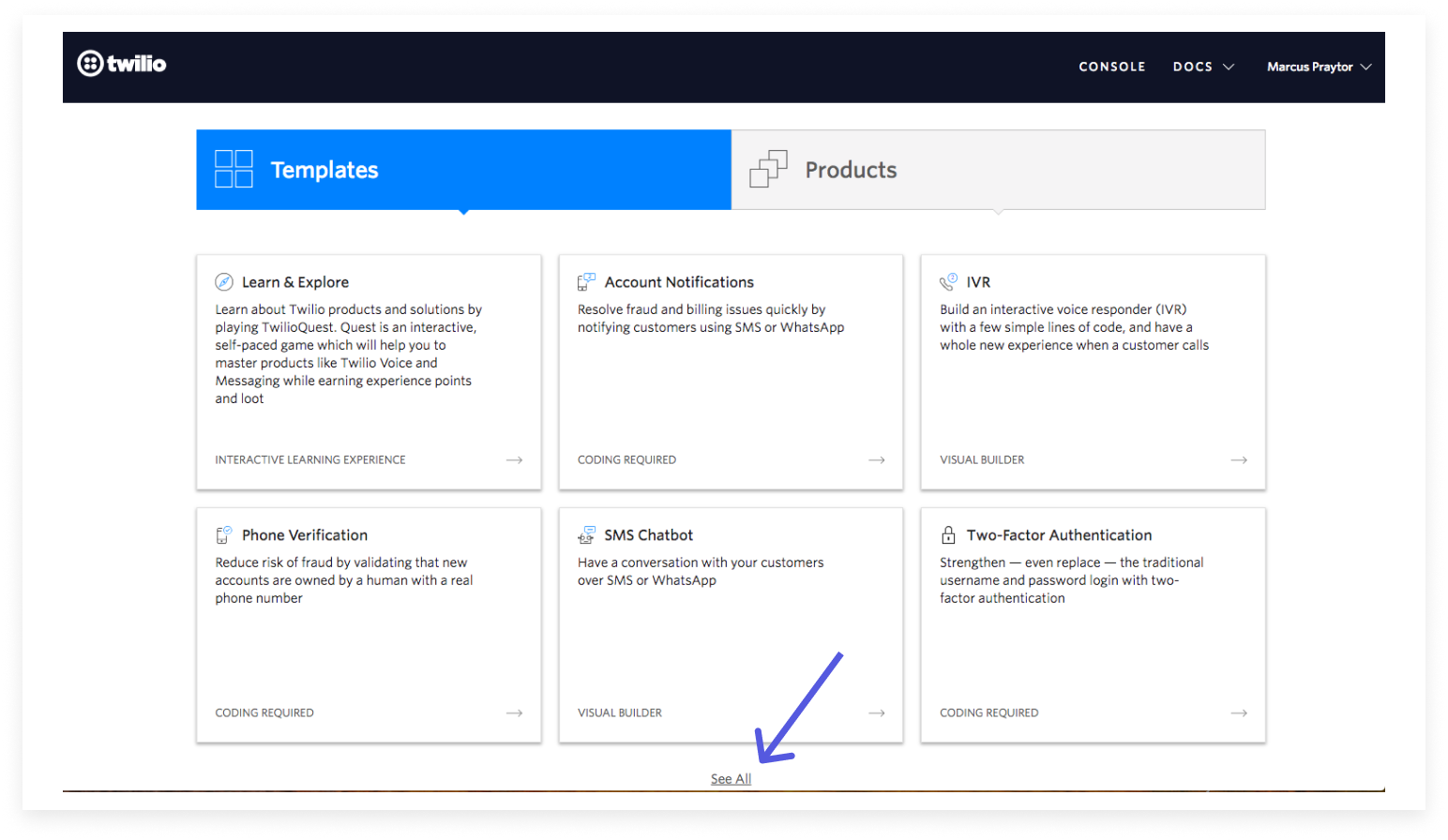Image resolution: width=1448 pixels, height=840 pixels.
Task: Open the Two-Factor Authentication template arrow link
Action: click(x=1240, y=712)
